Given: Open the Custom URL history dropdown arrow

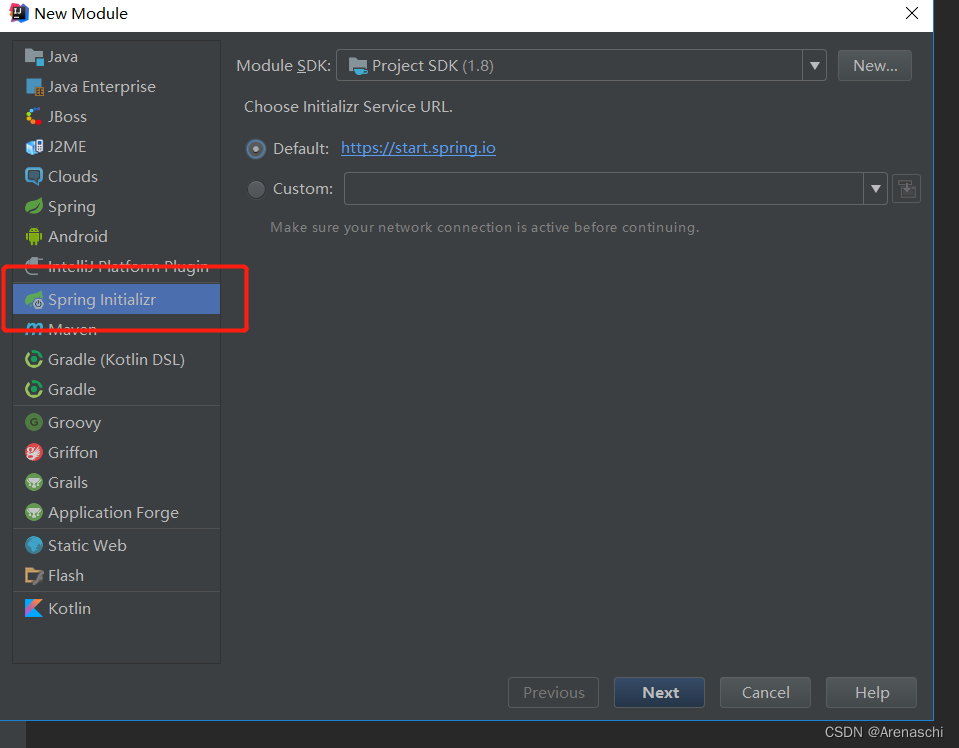Looking at the screenshot, I should pyautogui.click(x=875, y=188).
